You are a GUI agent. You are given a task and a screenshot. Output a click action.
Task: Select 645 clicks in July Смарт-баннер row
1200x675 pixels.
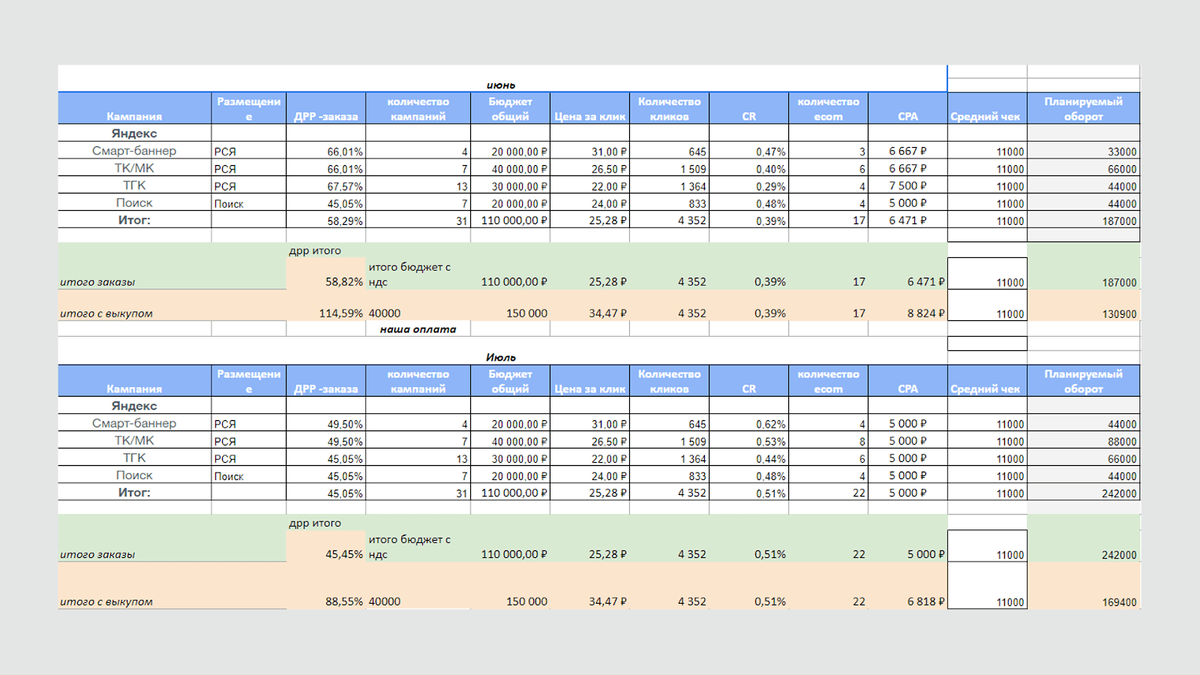[x=669, y=424]
